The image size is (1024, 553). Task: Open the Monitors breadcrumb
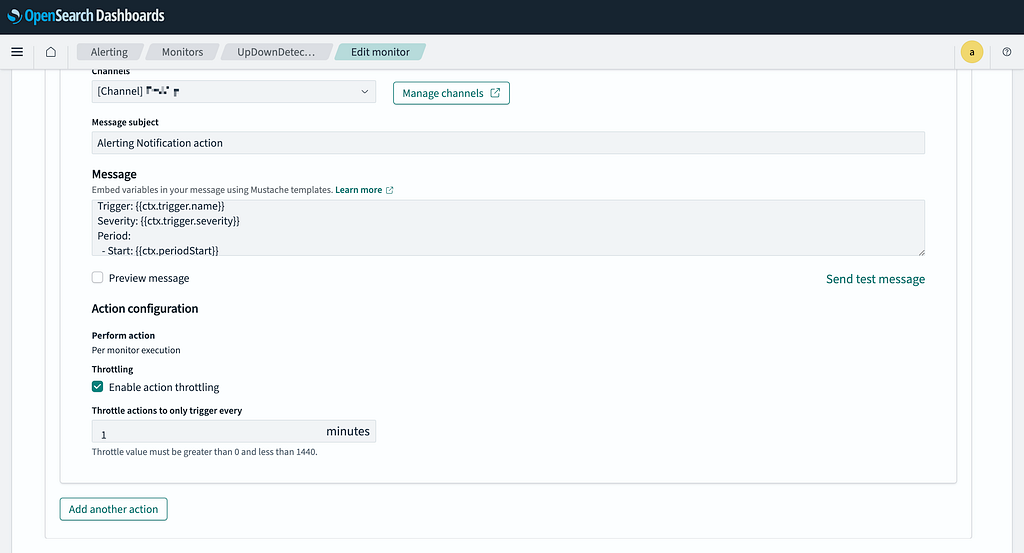[x=182, y=52]
